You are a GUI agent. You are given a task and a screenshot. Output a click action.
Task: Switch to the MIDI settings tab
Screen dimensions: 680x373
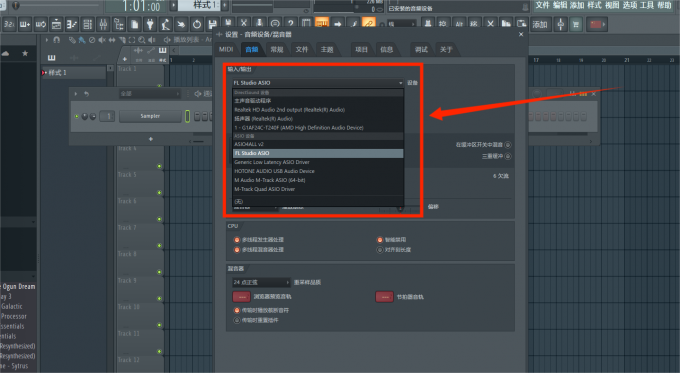point(226,49)
